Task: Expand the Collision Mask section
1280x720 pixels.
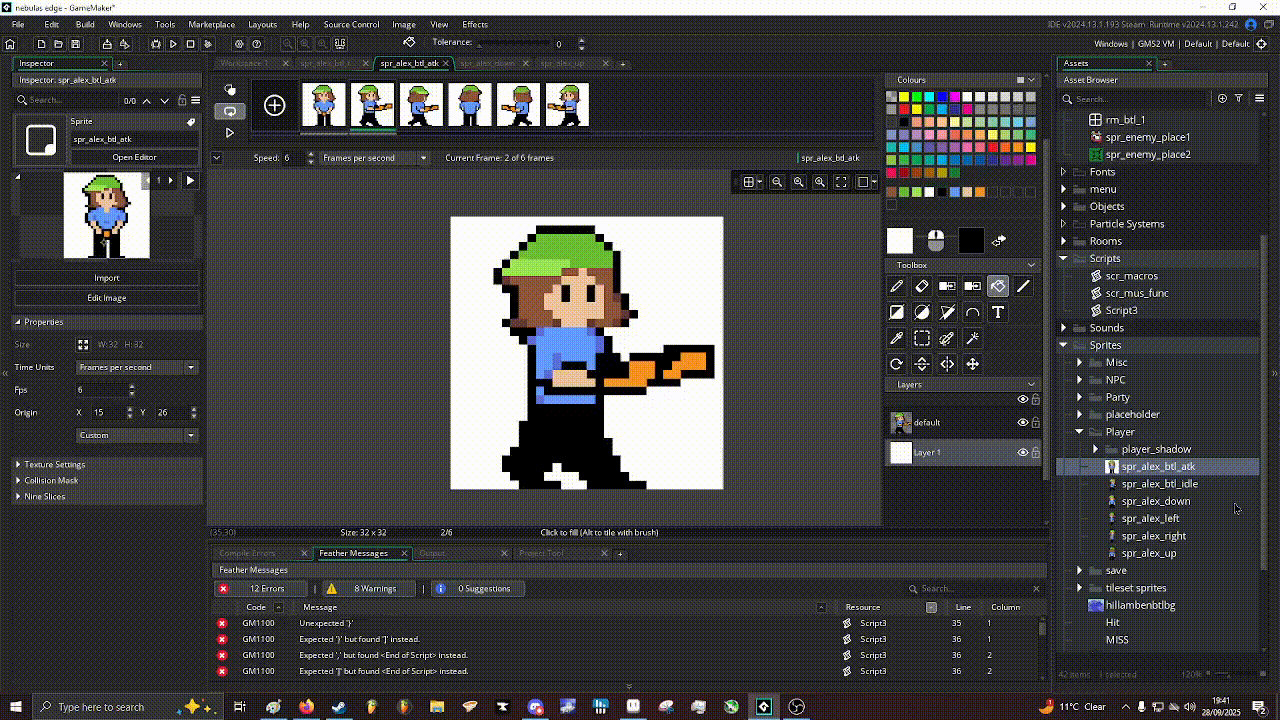Action: (x=52, y=480)
